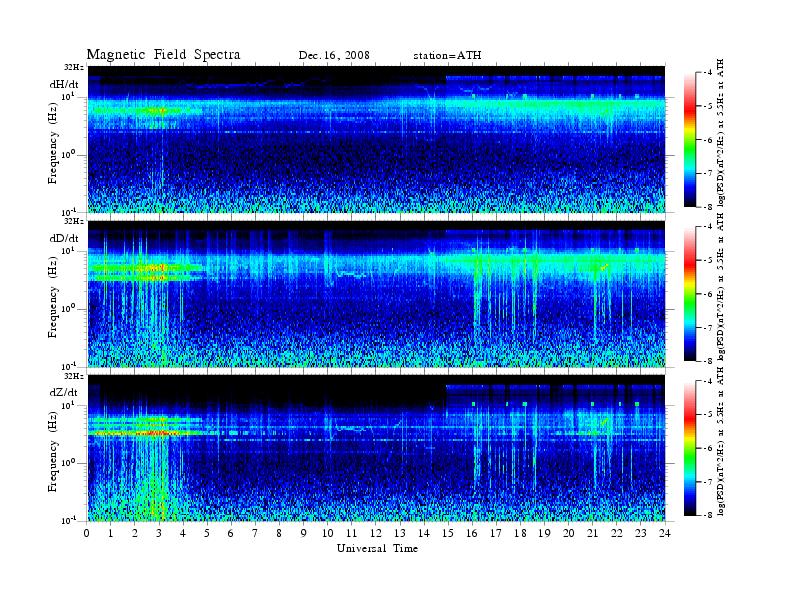Click hour "12" on the Universal Time axis
The height and width of the screenshot is (612, 792).
(376, 533)
